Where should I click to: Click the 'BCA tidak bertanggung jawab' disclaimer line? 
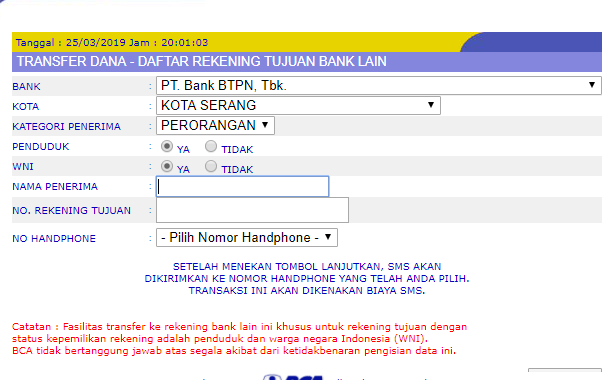[234, 351]
